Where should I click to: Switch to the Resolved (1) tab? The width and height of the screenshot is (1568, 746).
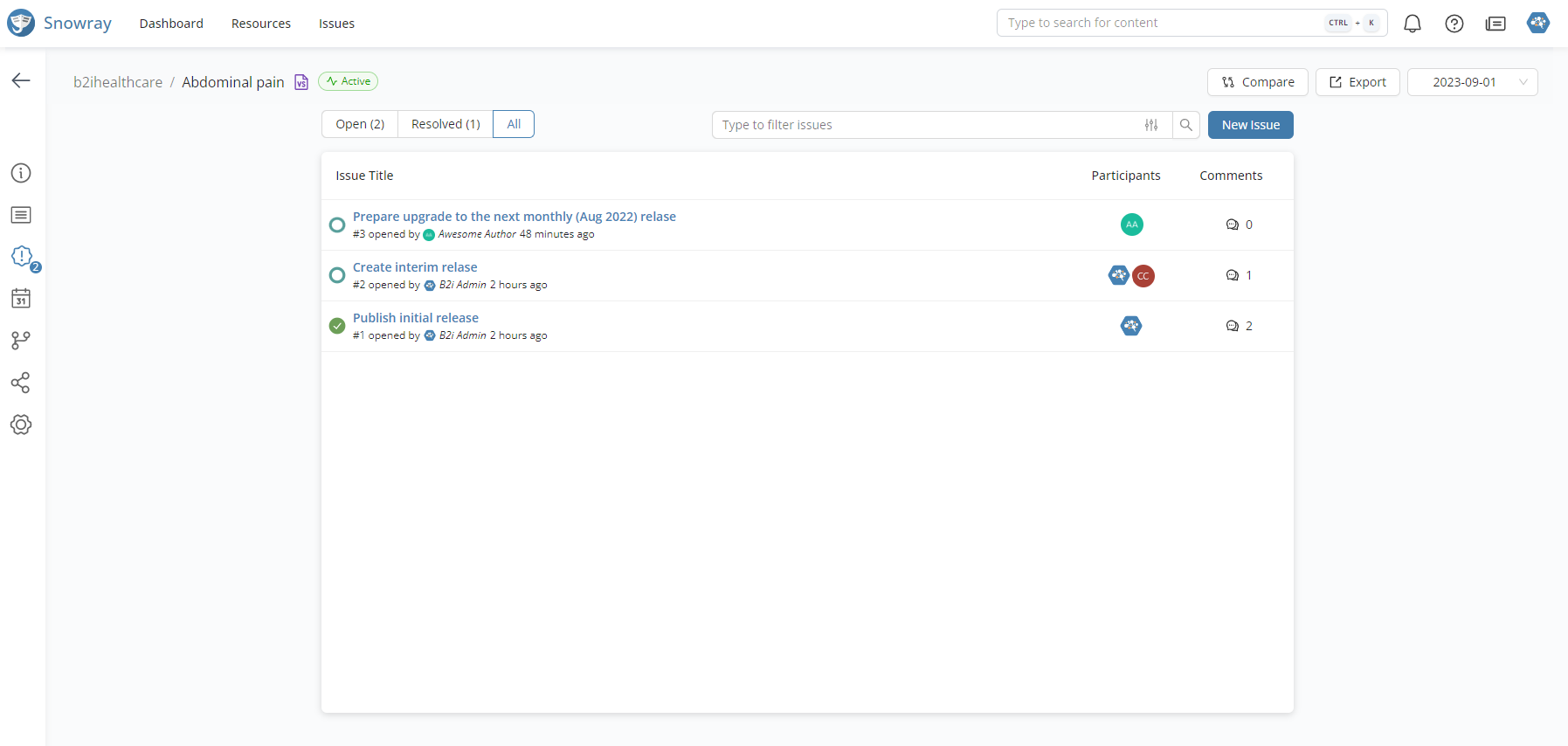point(446,124)
